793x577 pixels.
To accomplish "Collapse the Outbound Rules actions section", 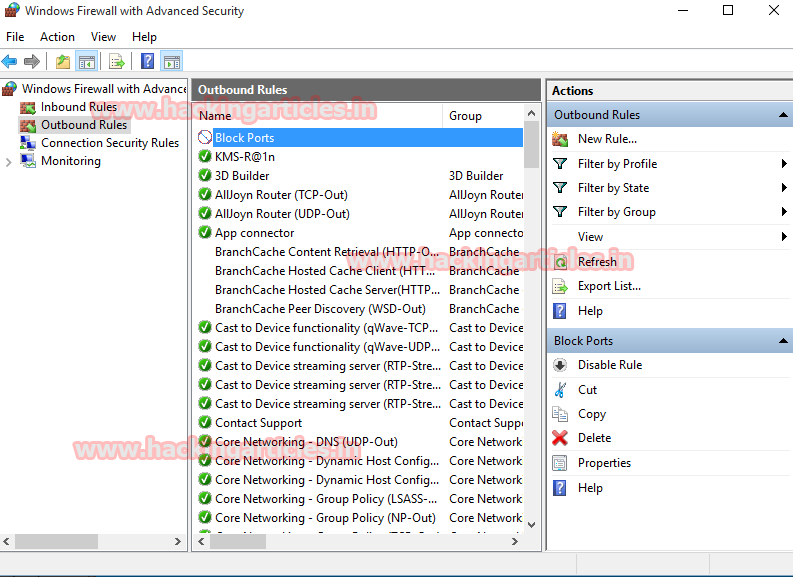I will tap(783, 115).
